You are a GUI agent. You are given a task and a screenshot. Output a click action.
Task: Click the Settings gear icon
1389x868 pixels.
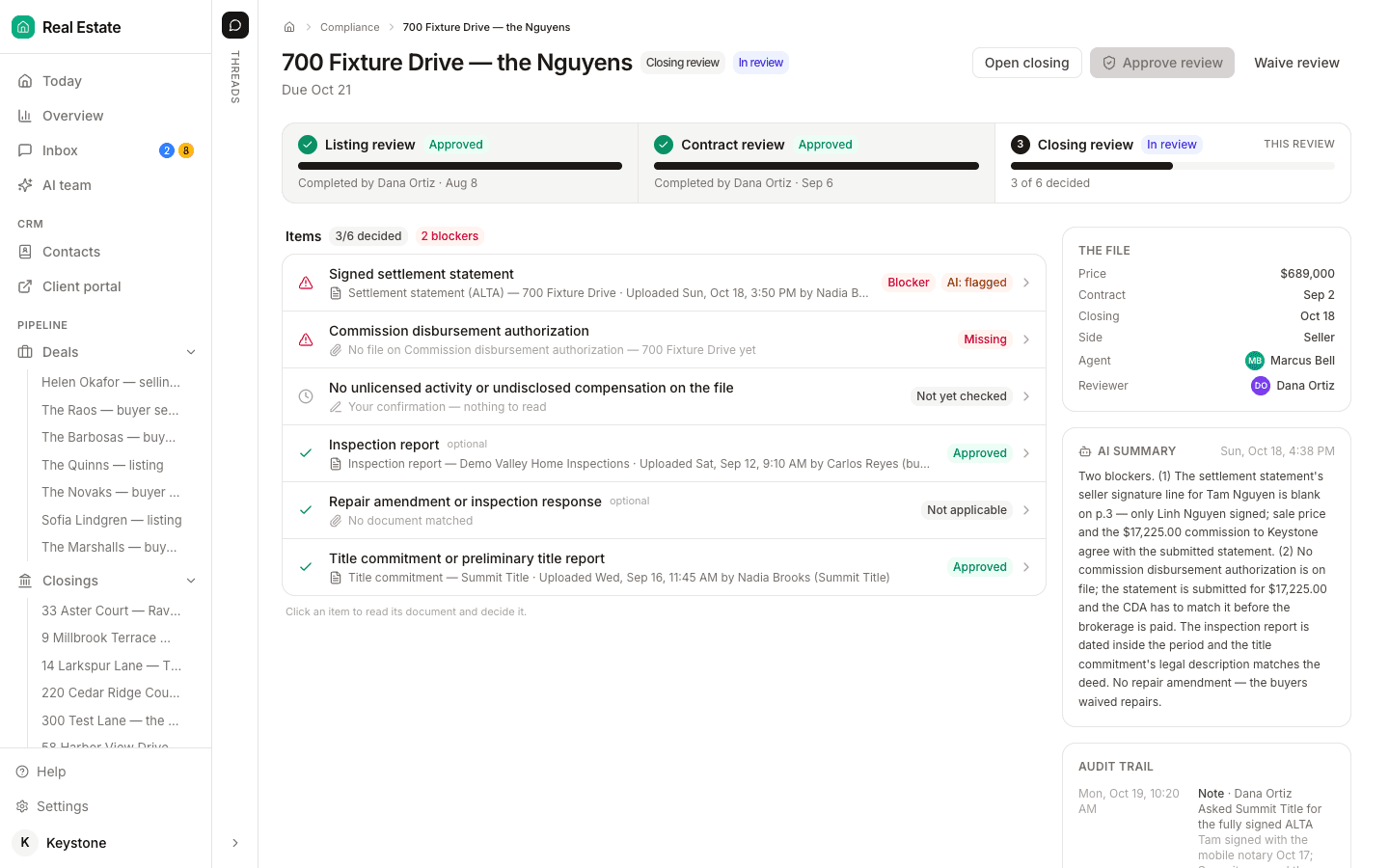pyautogui.click(x=22, y=806)
